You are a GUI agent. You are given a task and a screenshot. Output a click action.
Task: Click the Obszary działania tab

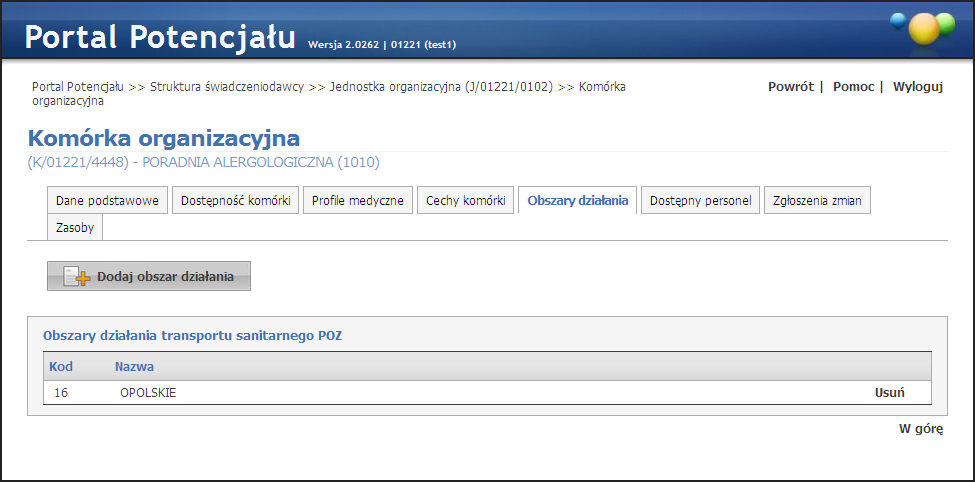pos(577,201)
